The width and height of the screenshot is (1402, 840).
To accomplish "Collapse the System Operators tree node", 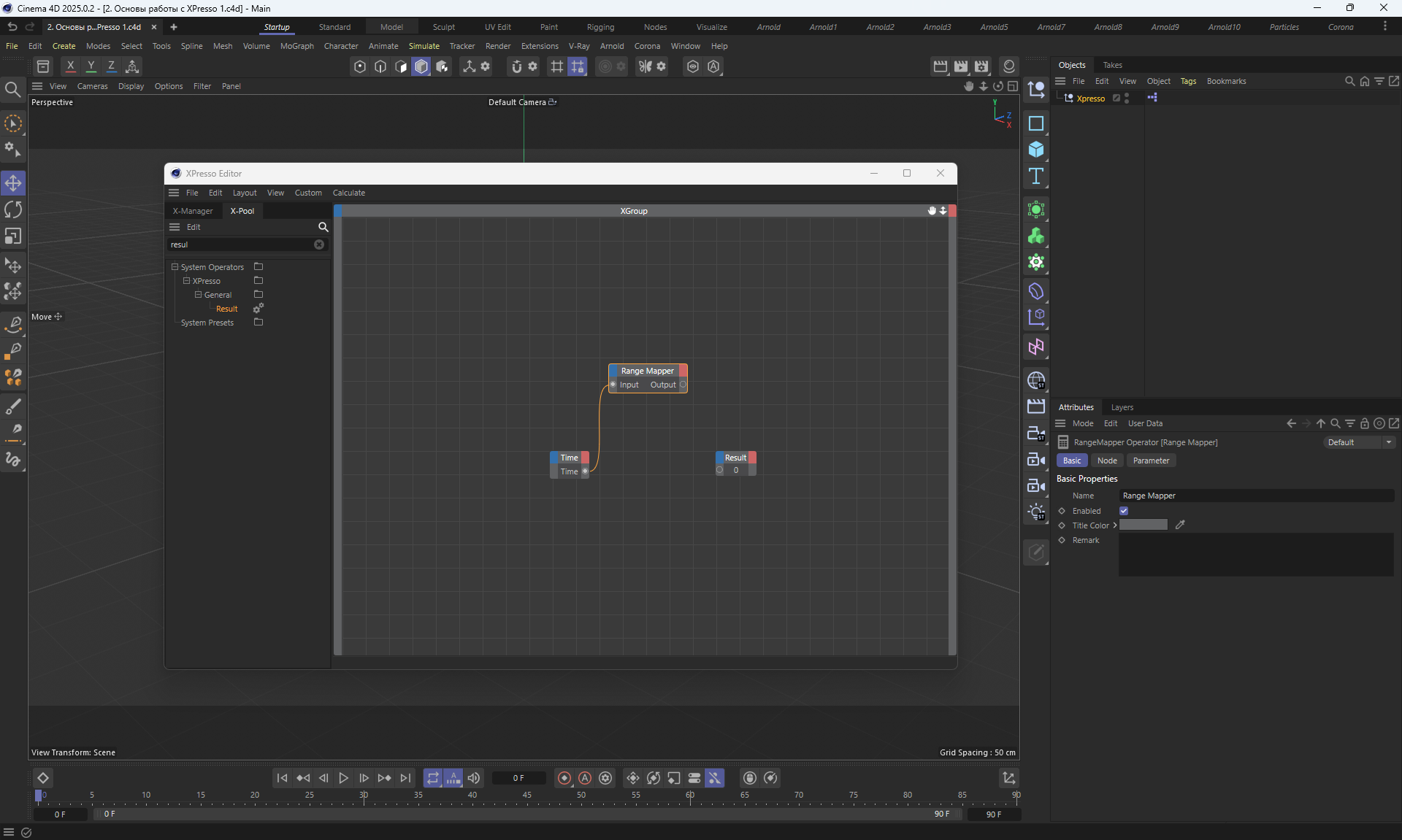I will pos(175,267).
